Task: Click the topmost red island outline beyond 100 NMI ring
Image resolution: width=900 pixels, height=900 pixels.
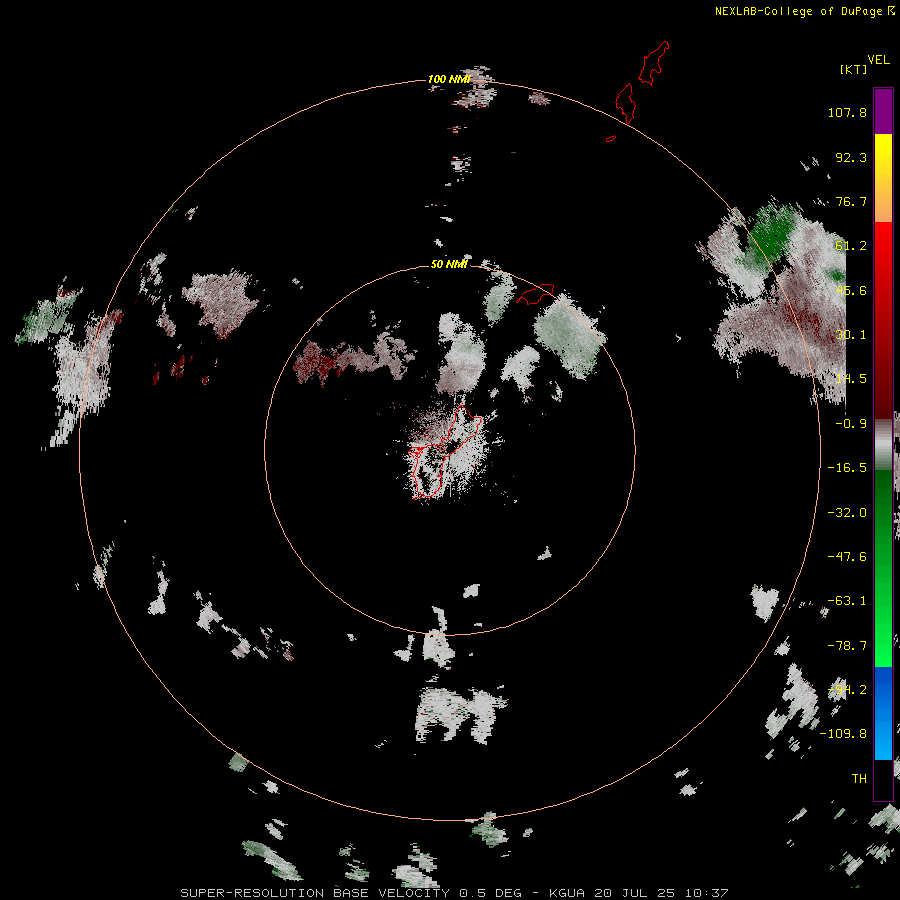Action: coord(654,63)
